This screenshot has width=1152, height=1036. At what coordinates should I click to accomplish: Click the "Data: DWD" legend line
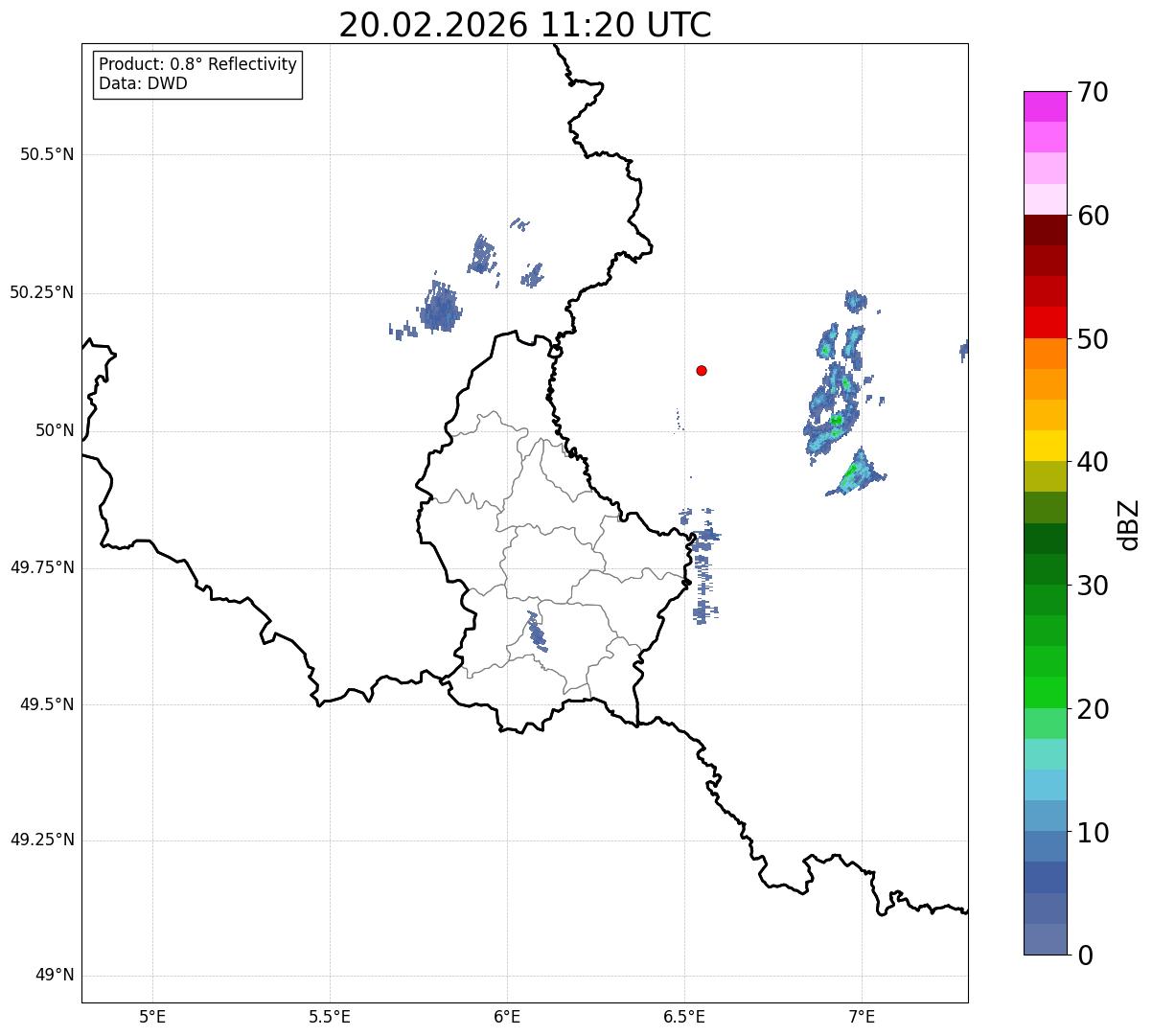click(143, 83)
